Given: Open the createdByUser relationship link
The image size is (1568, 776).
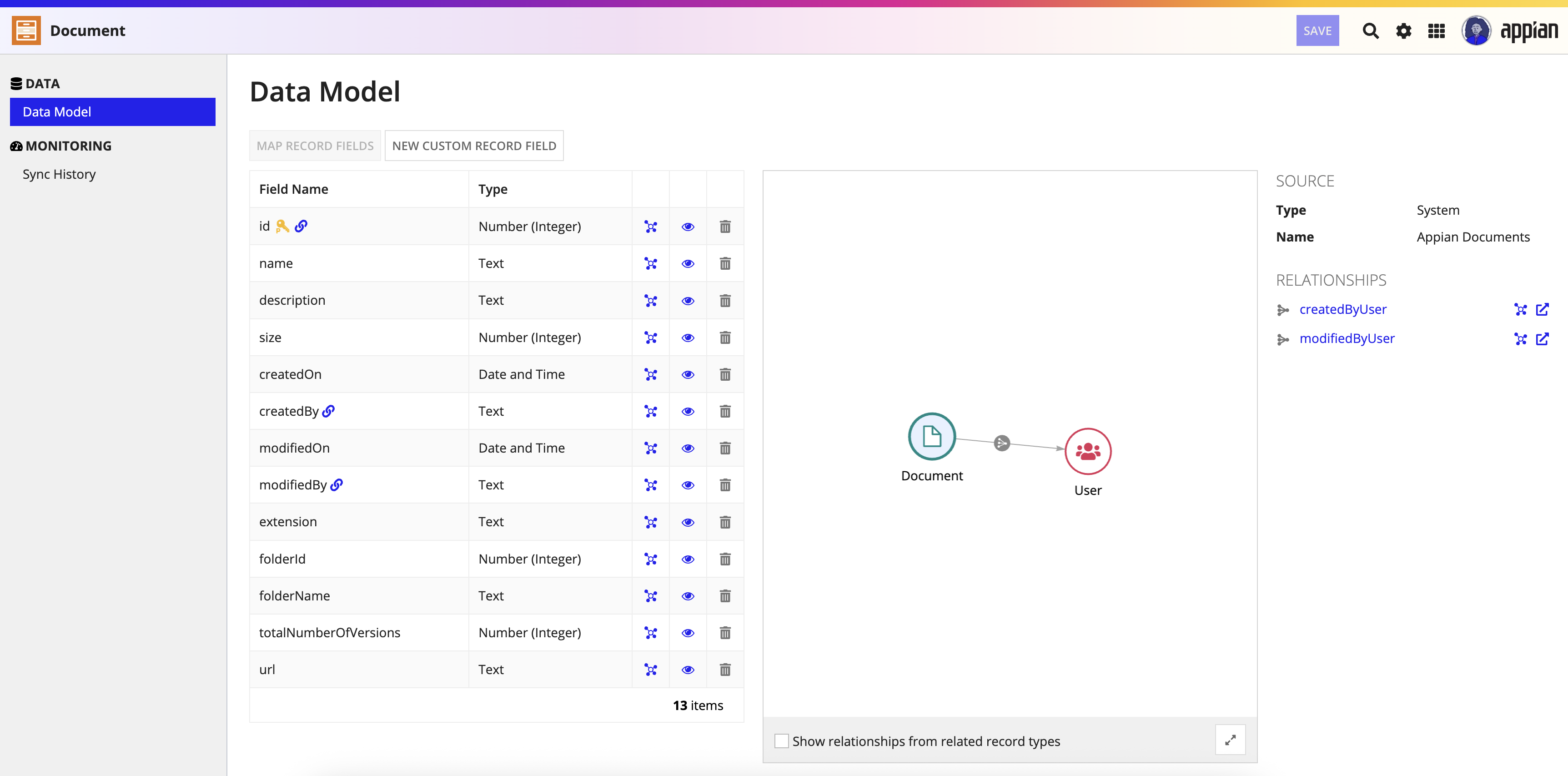Looking at the screenshot, I should pyautogui.click(x=1343, y=309).
